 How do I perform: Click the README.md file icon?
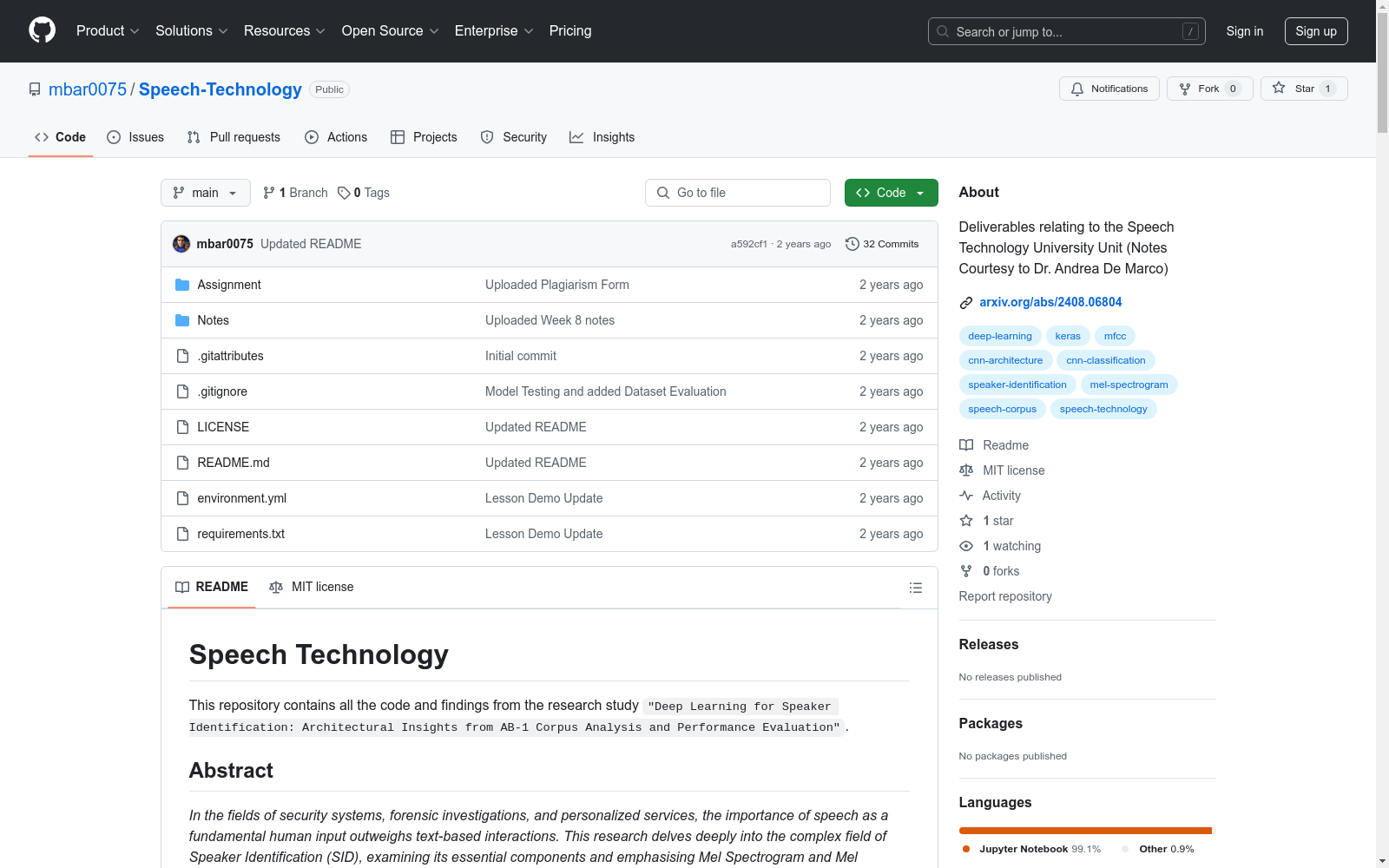pos(182,463)
